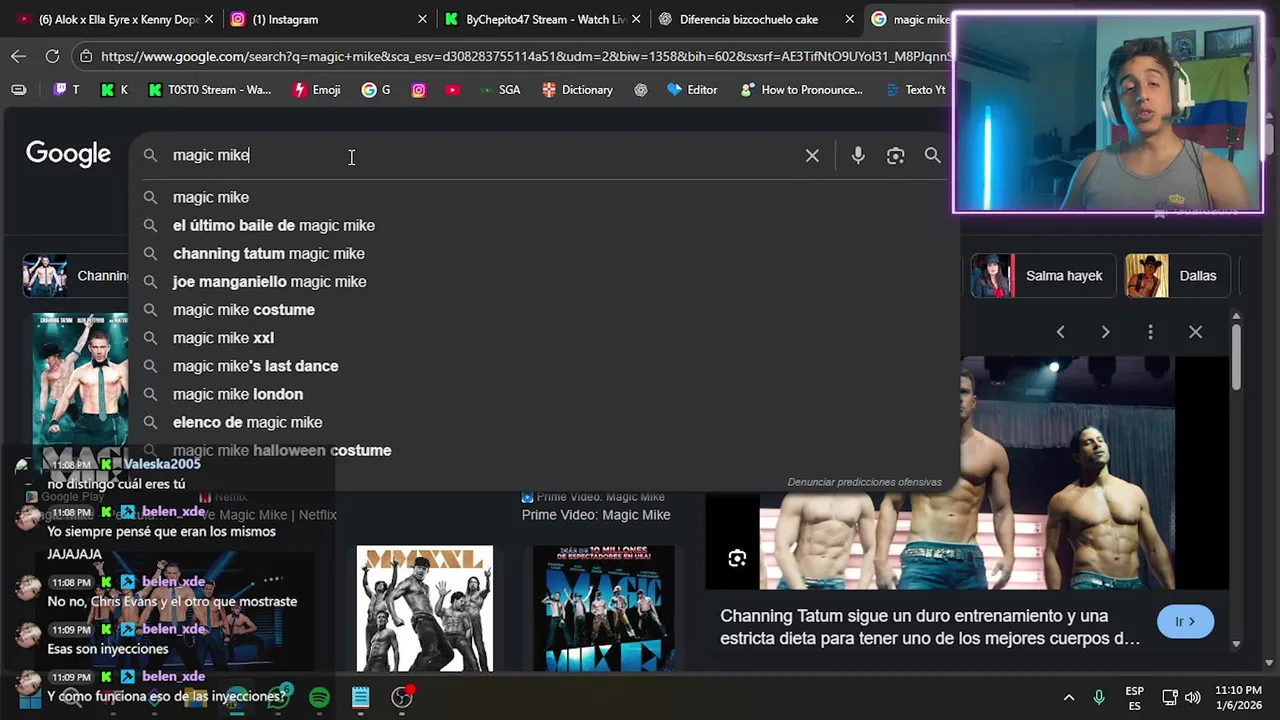Screen dimensions: 1280x720
Task: Open the Editor bookmark
Action: 692,90
